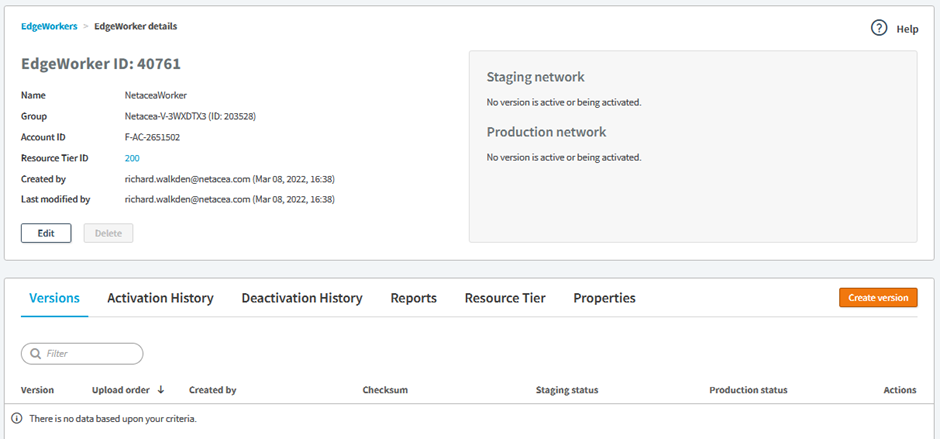Click the Upload order sort arrow
The height and width of the screenshot is (439, 940).
[x=161, y=390]
